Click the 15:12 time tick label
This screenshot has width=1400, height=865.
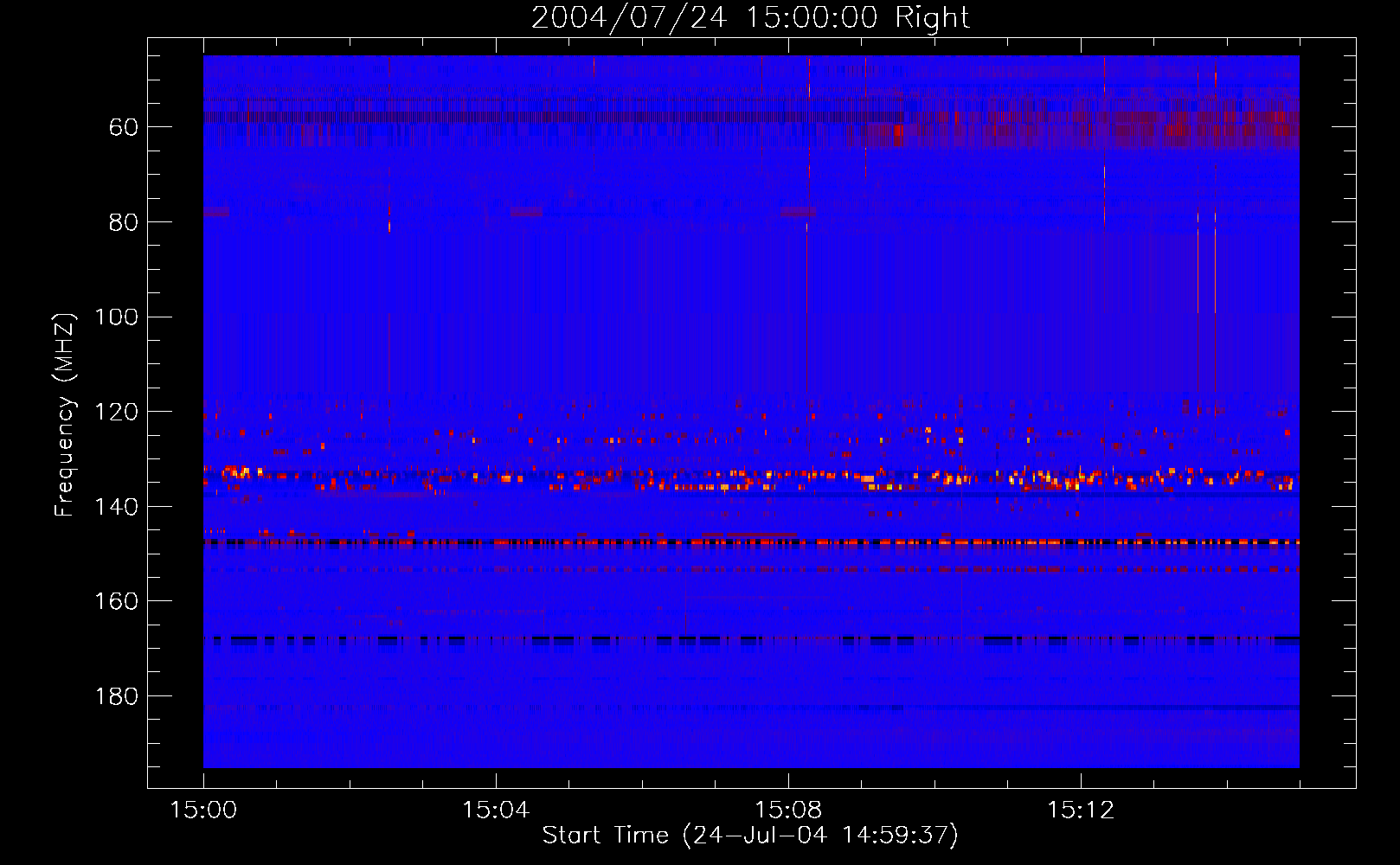click(x=1080, y=811)
